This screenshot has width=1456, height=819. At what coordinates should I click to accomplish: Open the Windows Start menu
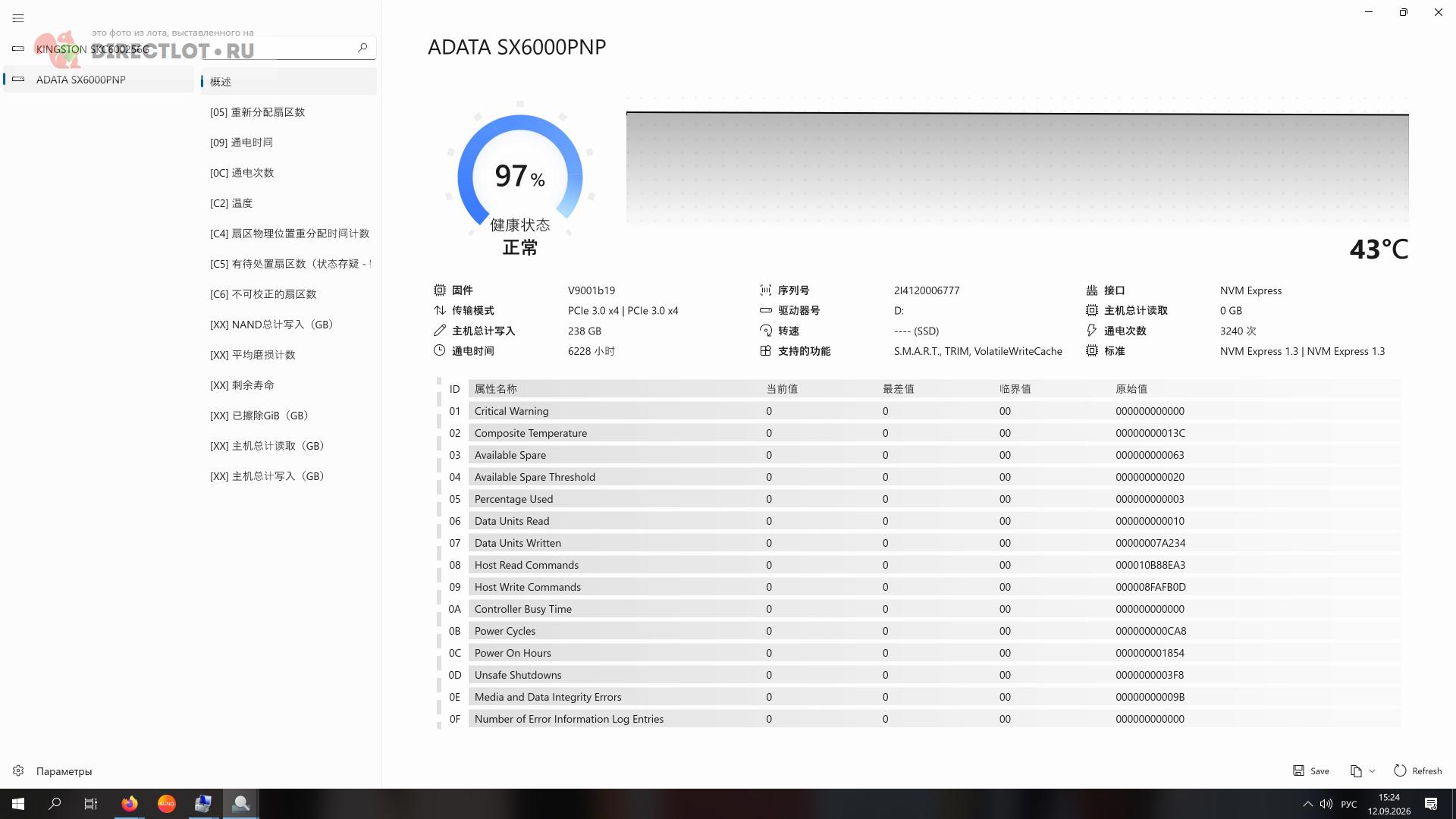18,804
